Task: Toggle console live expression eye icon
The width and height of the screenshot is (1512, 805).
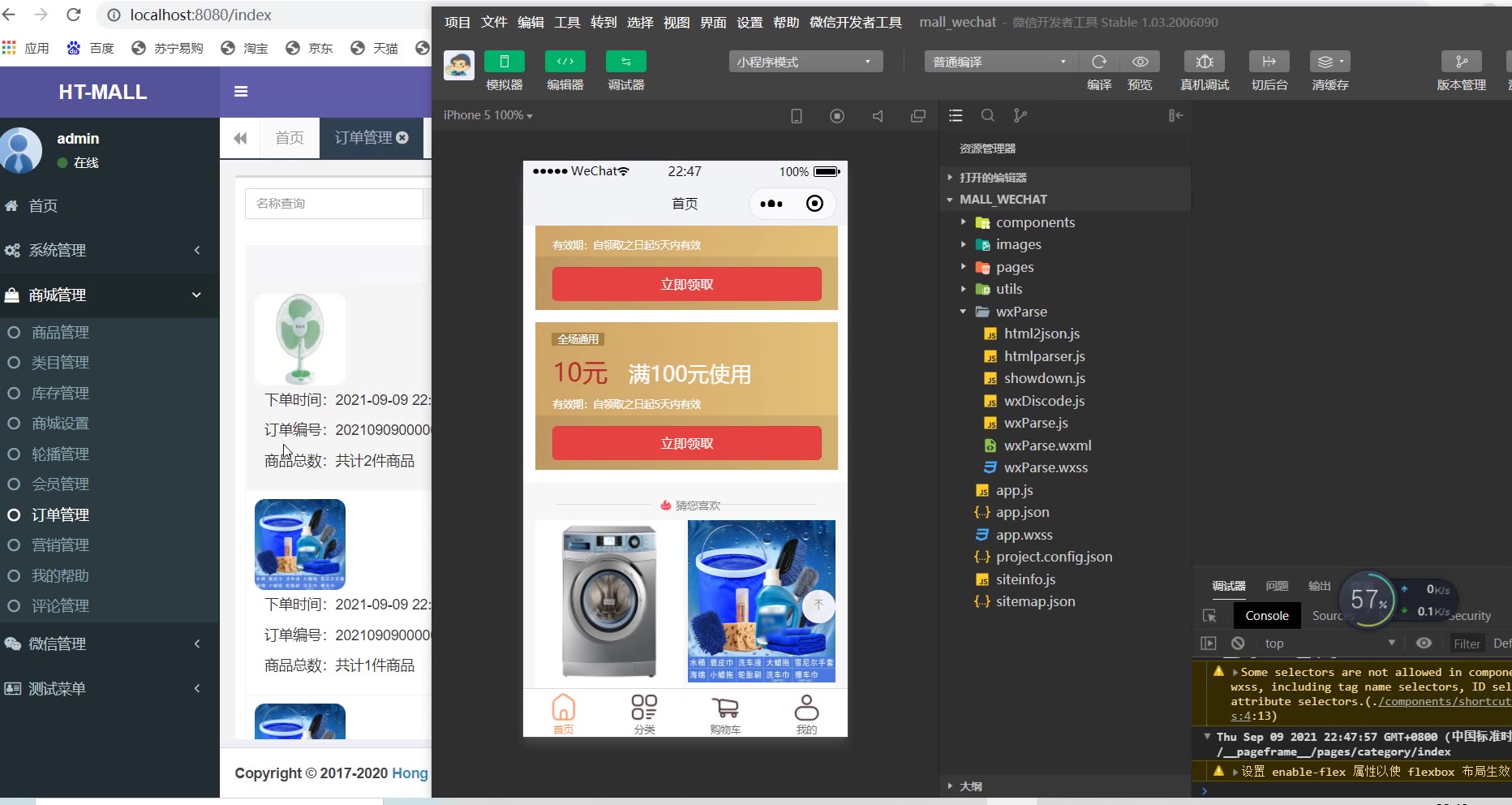Action: [1424, 644]
